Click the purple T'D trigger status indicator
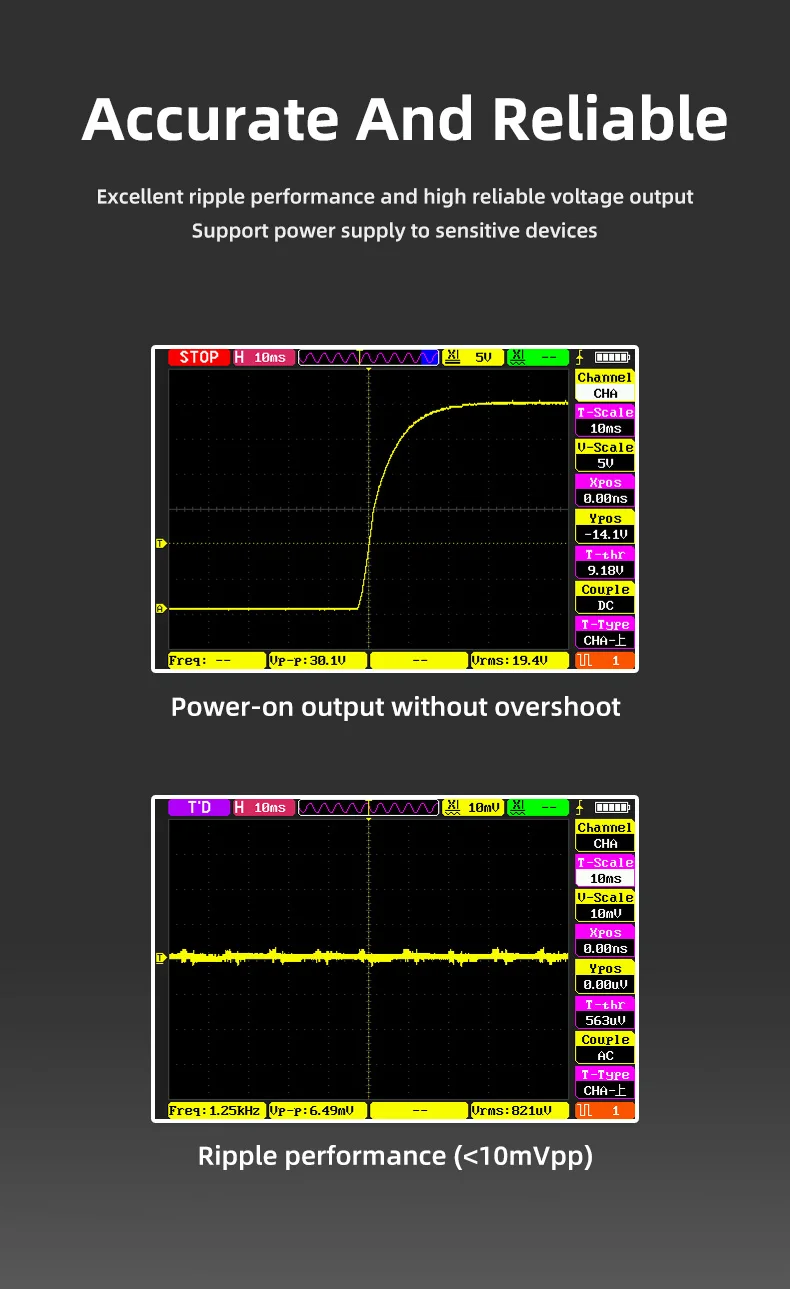790x1289 pixels. (199, 807)
